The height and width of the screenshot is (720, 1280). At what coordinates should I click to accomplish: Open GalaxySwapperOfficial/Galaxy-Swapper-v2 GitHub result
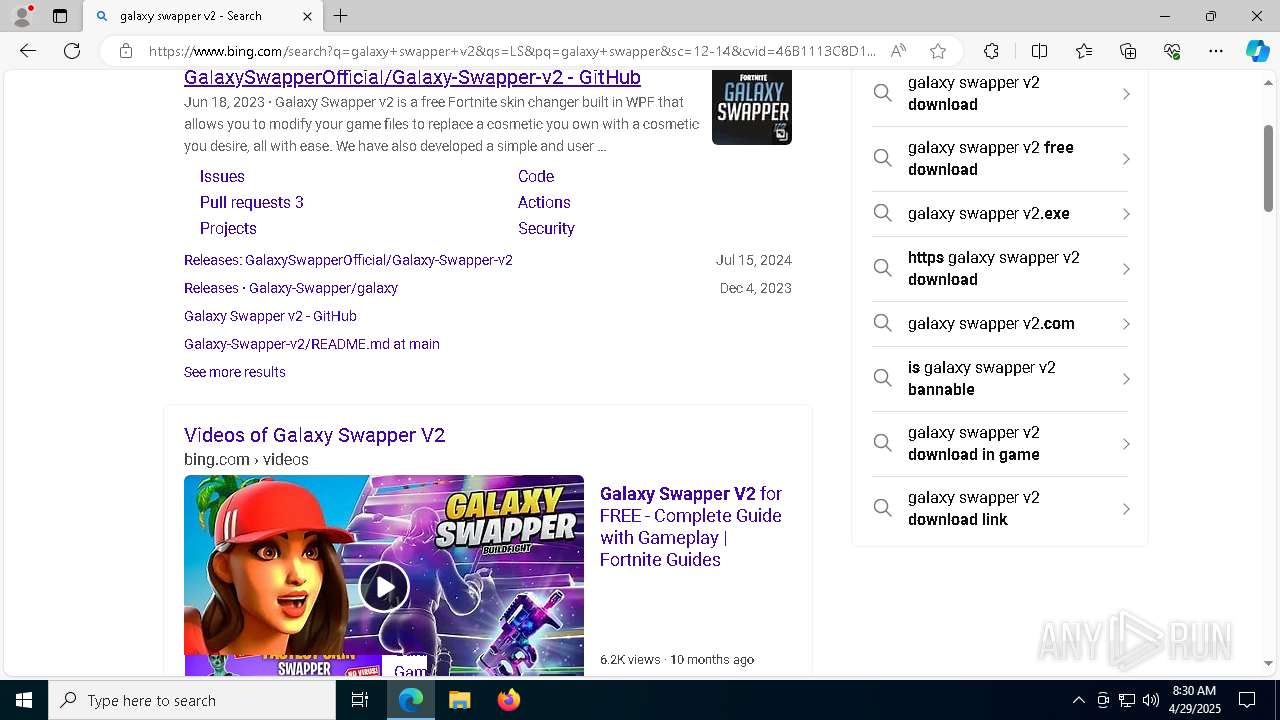(412, 77)
